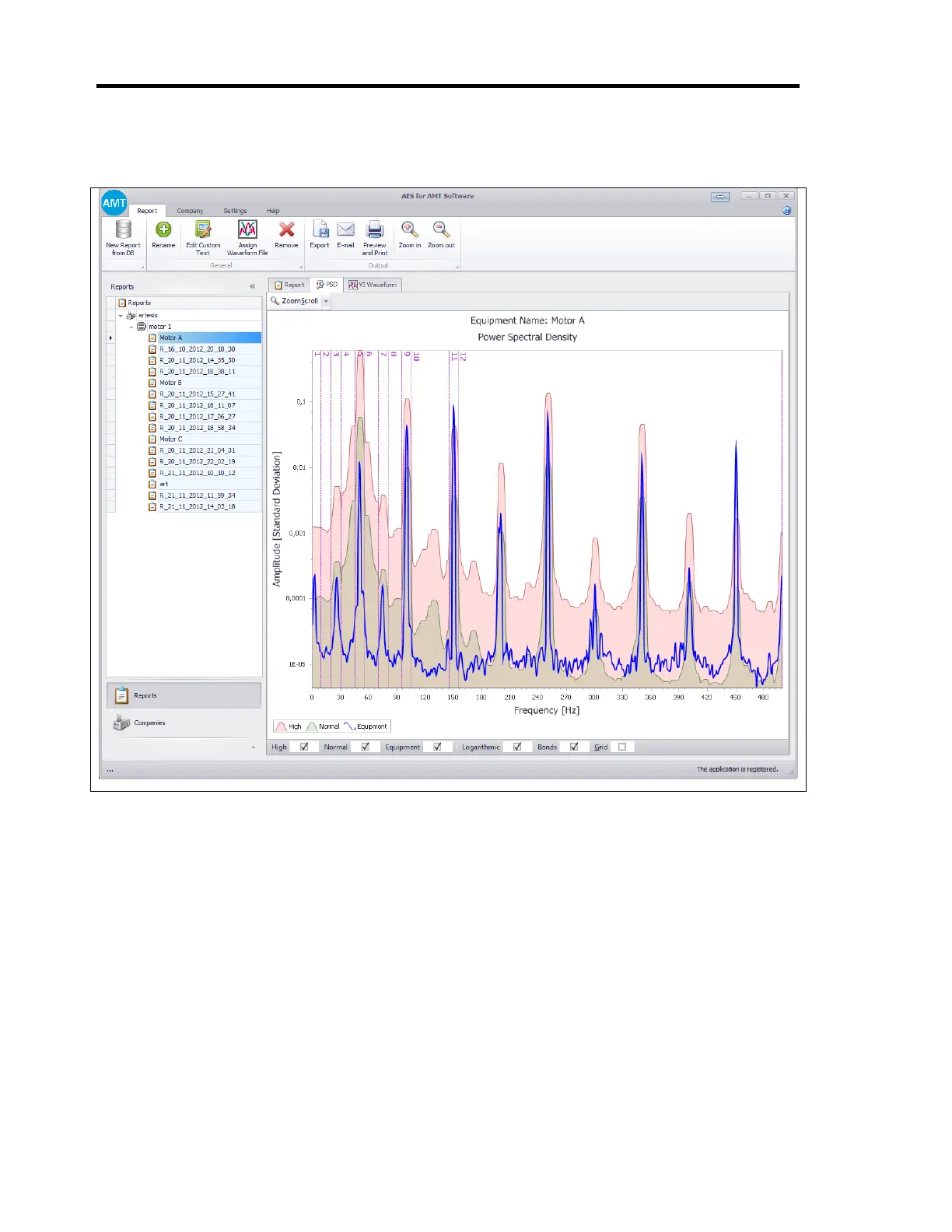The image size is (952, 1232).
Task: Collapse the Reports panel with chevron
Action: tap(252, 286)
